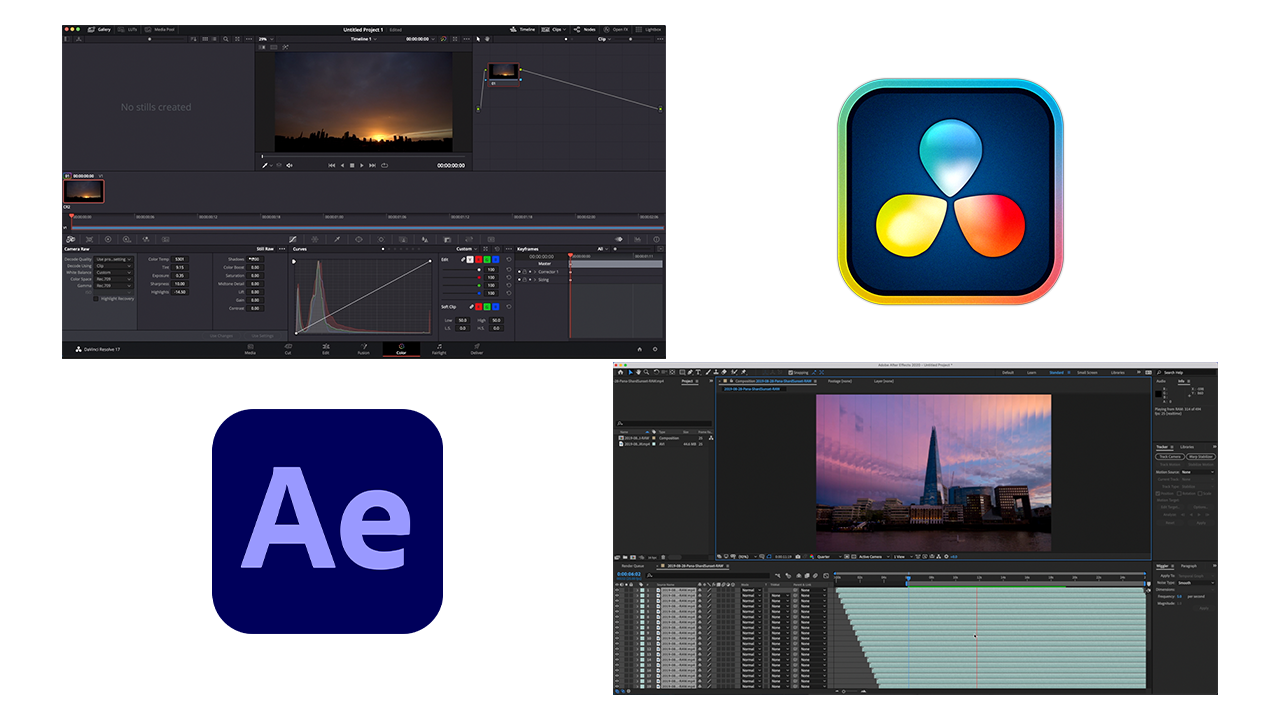Click the Track Camera button
The height and width of the screenshot is (720, 1280).
[x=1170, y=456]
